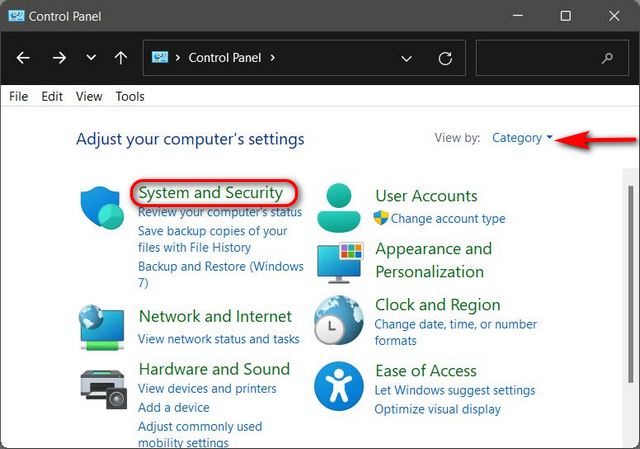The width and height of the screenshot is (640, 449).
Task: Click the User Accounts person icon
Action: click(x=340, y=208)
